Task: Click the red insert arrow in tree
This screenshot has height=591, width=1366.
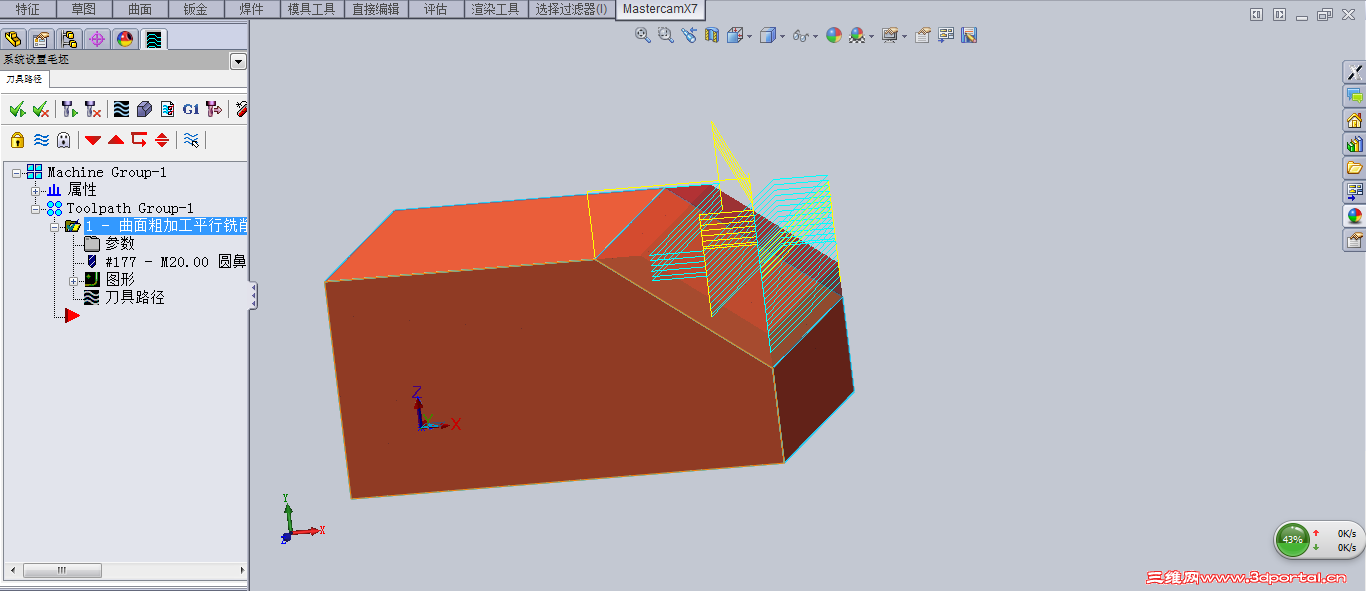Action: [72, 316]
